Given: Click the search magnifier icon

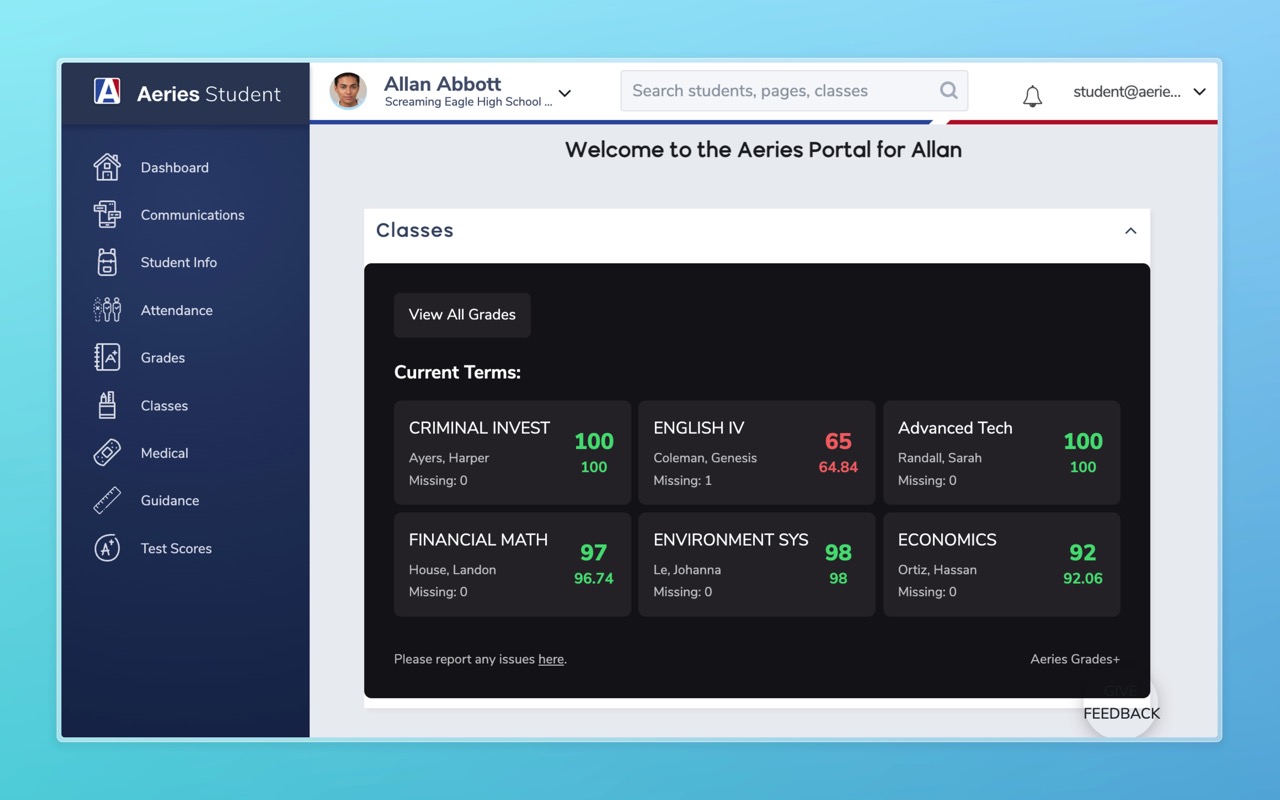Looking at the screenshot, I should [948, 91].
